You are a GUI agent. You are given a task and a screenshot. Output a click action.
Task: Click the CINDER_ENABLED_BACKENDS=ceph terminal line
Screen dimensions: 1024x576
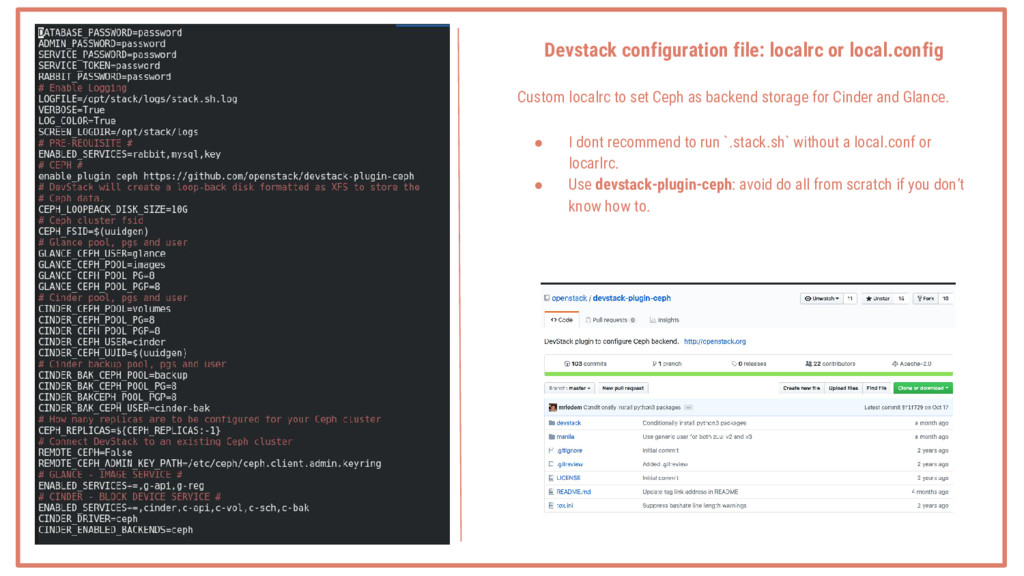click(116, 530)
